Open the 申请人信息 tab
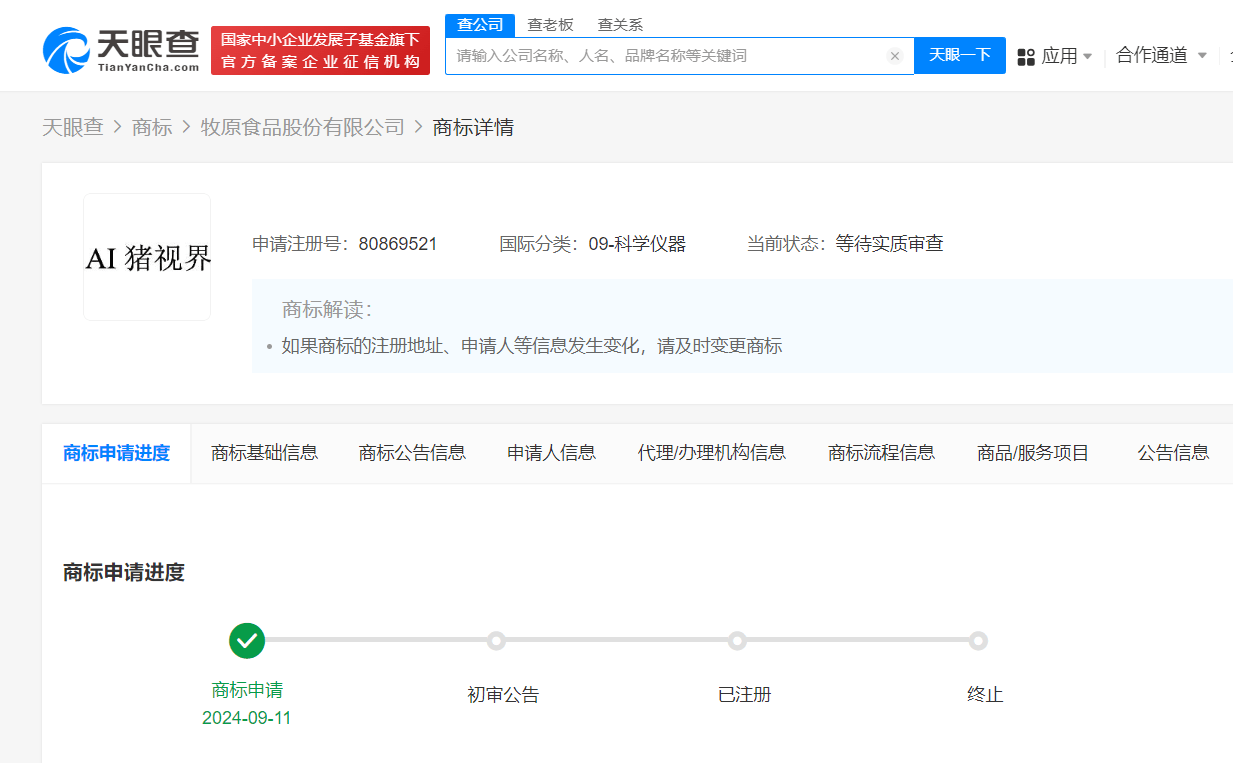 point(551,453)
